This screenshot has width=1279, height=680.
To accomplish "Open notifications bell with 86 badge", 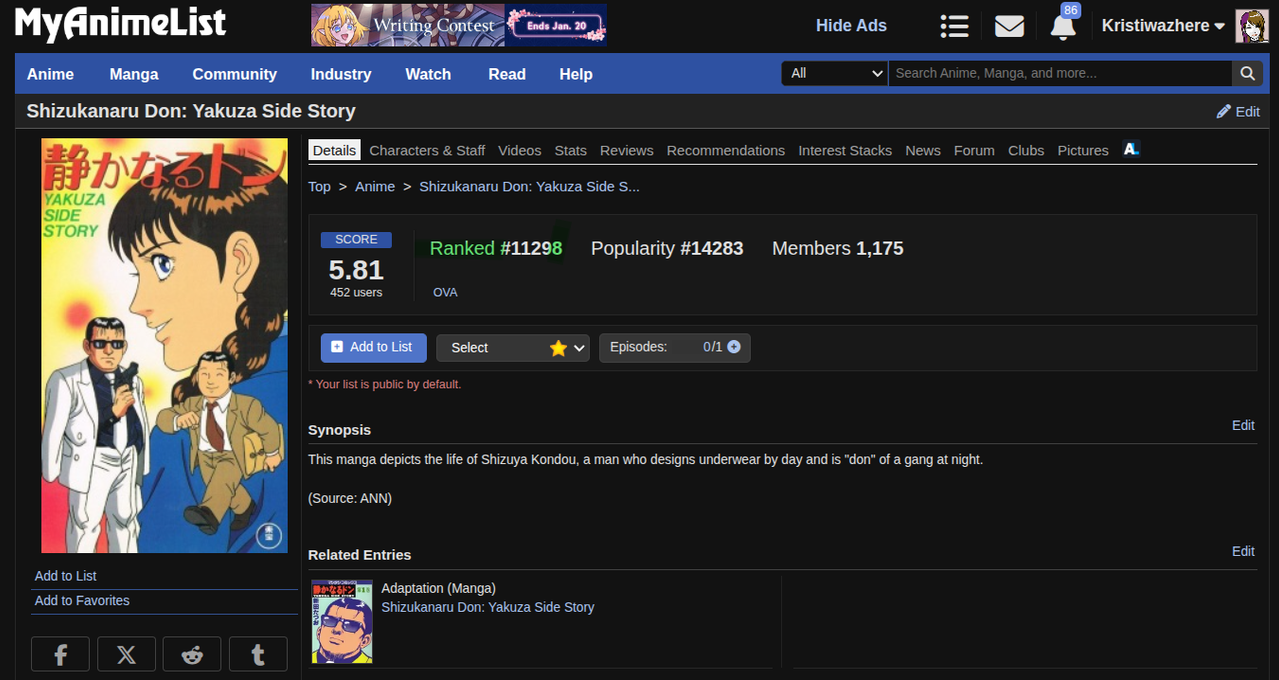I will (x=1063, y=26).
